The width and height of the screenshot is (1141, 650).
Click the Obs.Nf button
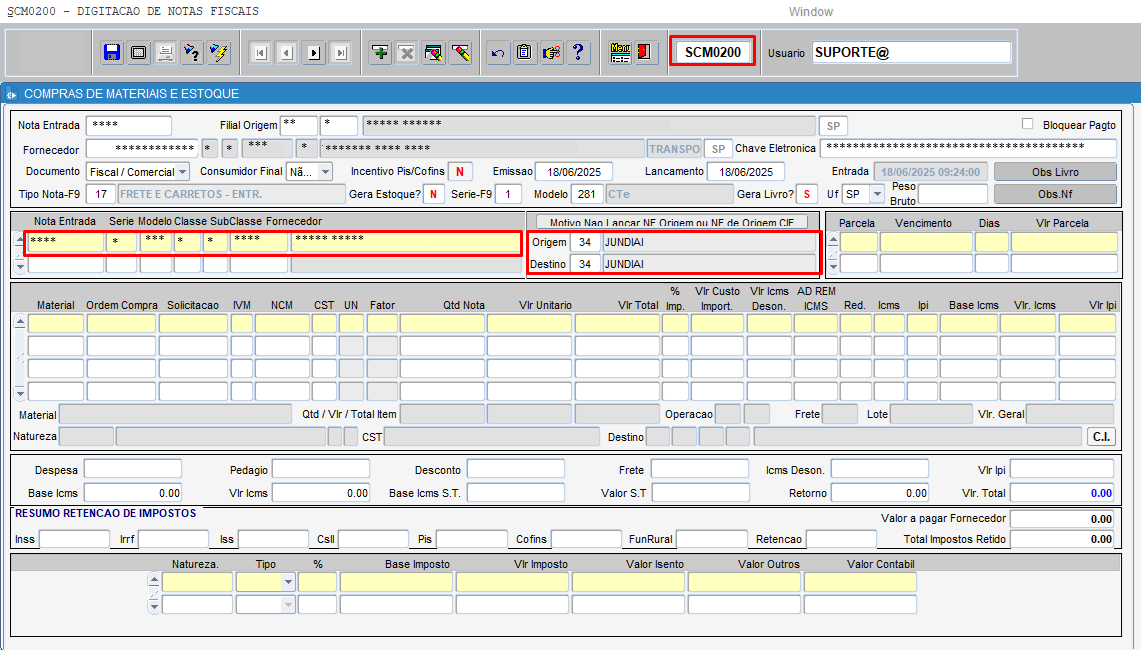pyautogui.click(x=1055, y=194)
